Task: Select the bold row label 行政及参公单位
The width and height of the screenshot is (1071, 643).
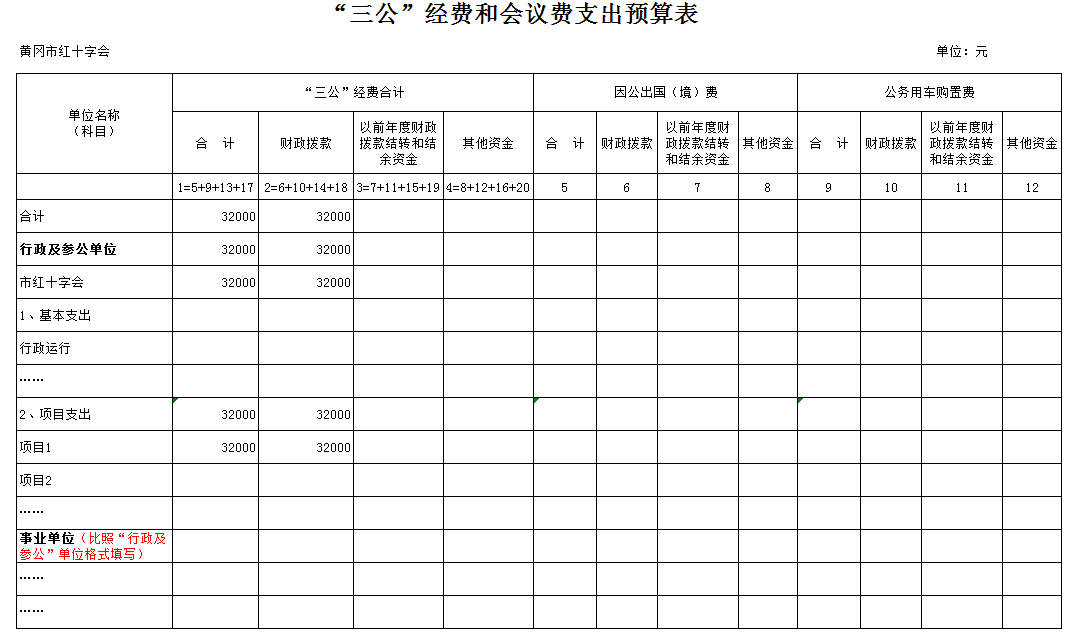Action: 68,249
